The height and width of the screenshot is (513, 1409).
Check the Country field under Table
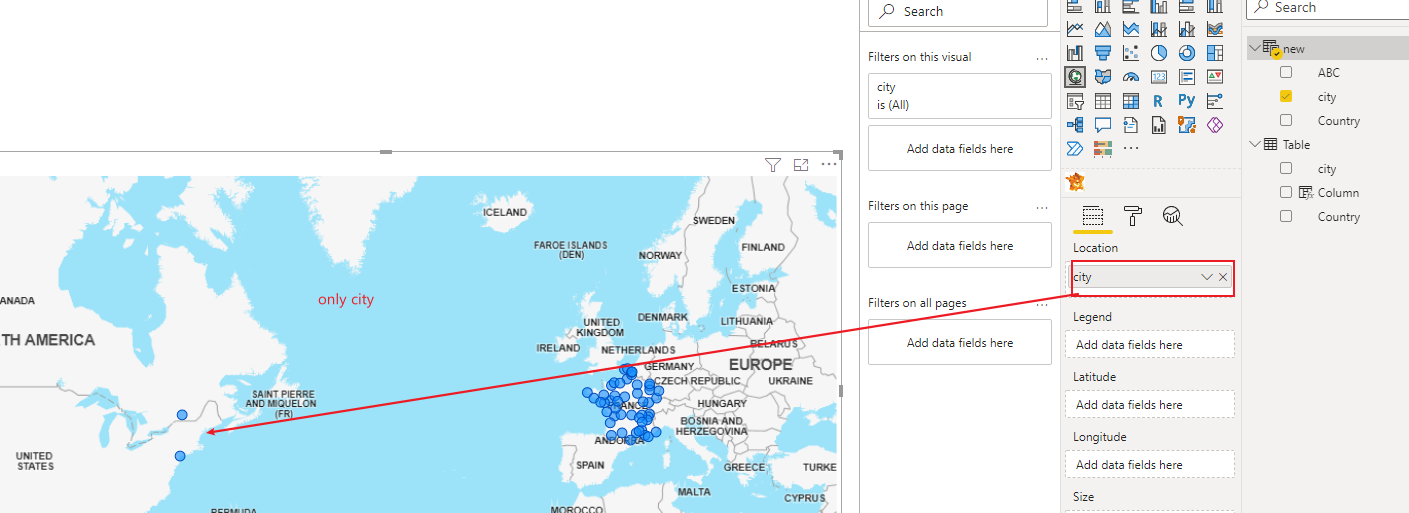click(1286, 216)
